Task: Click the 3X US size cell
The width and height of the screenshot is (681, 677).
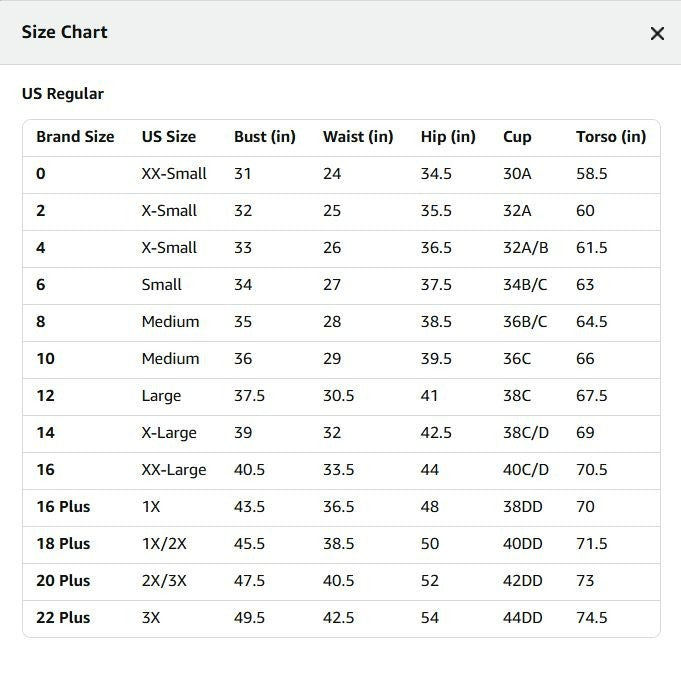Action: pos(151,618)
